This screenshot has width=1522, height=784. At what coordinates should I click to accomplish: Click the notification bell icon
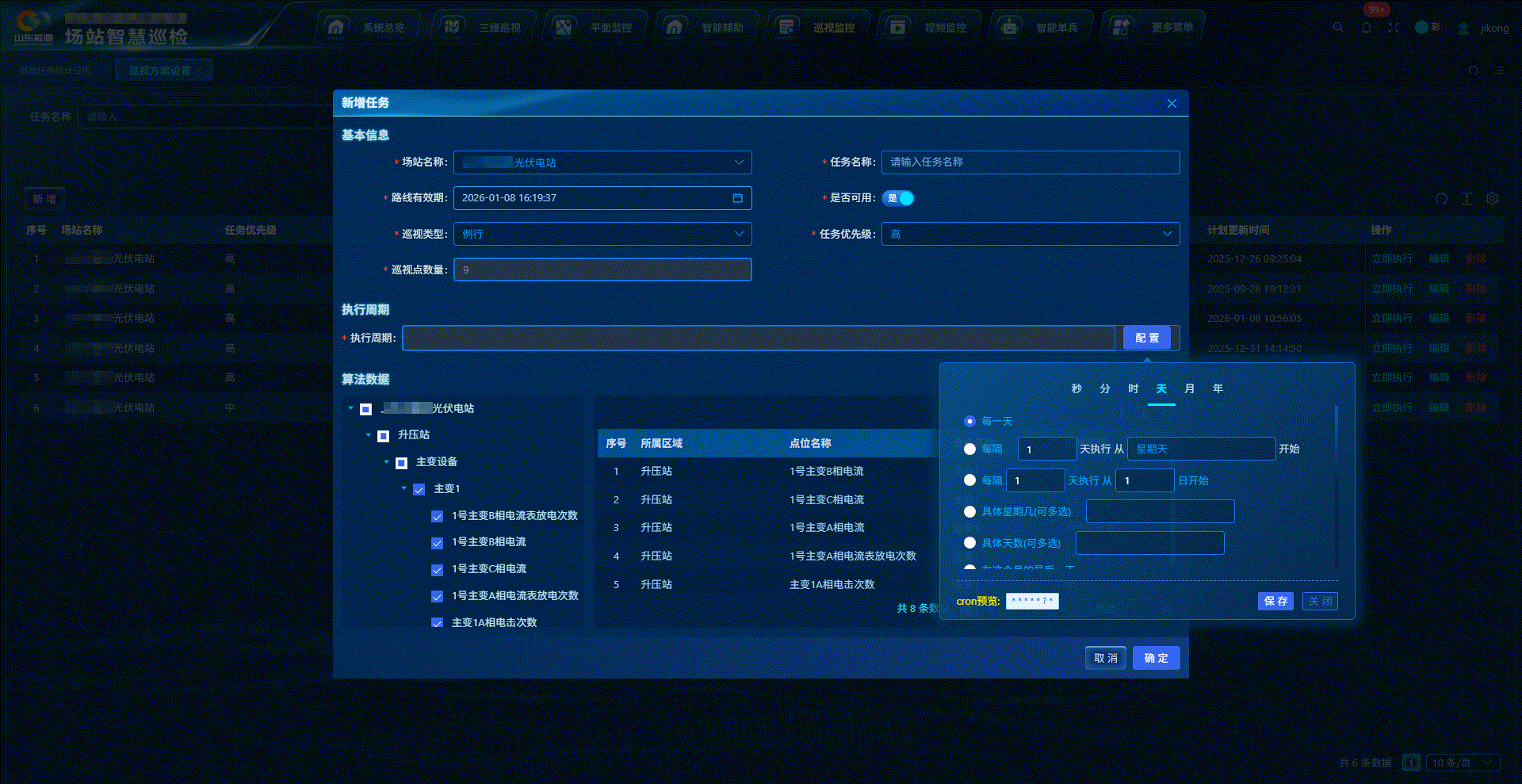(x=1367, y=28)
